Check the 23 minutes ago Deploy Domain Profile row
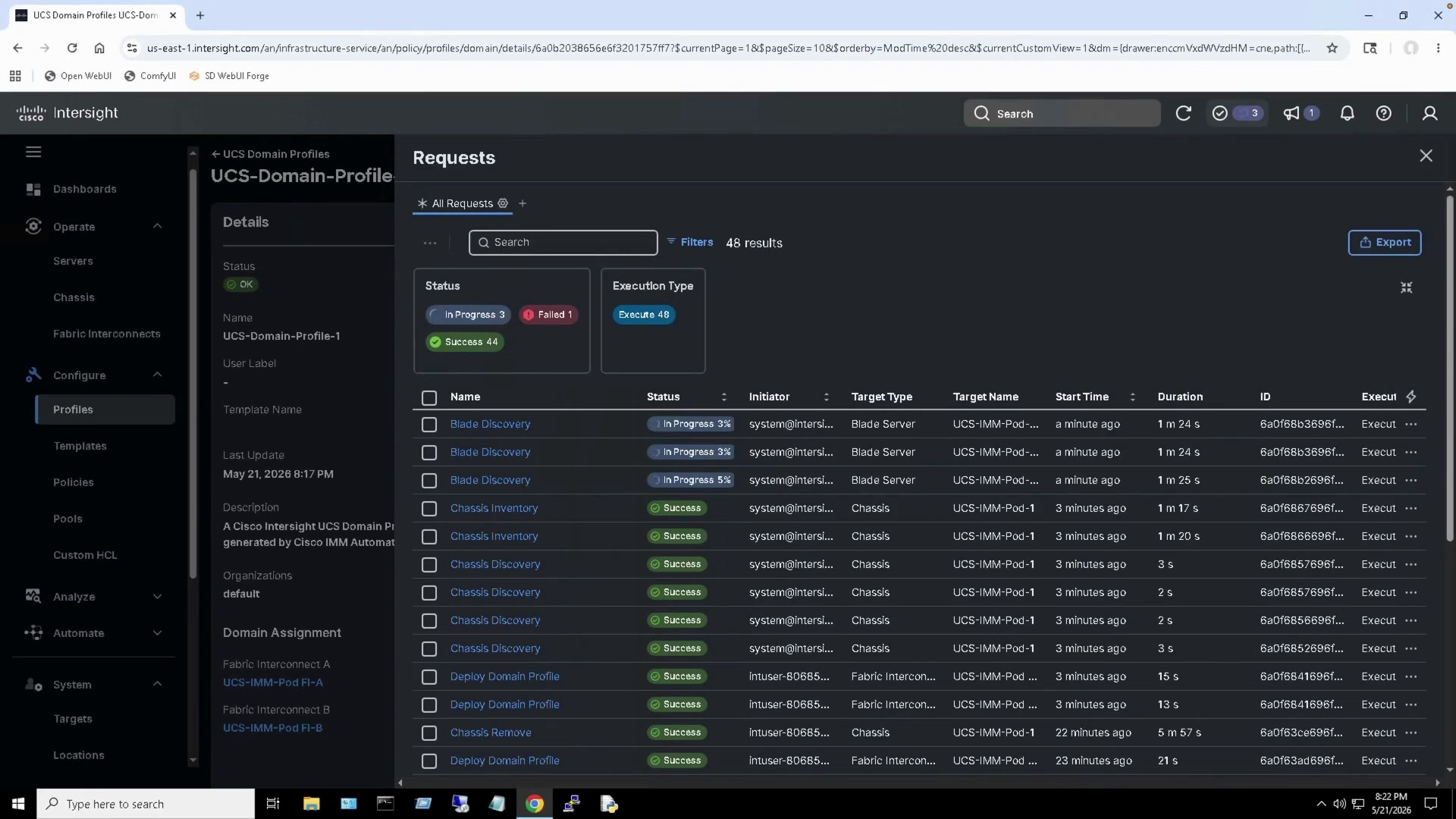This screenshot has height=819, width=1456. 429,761
